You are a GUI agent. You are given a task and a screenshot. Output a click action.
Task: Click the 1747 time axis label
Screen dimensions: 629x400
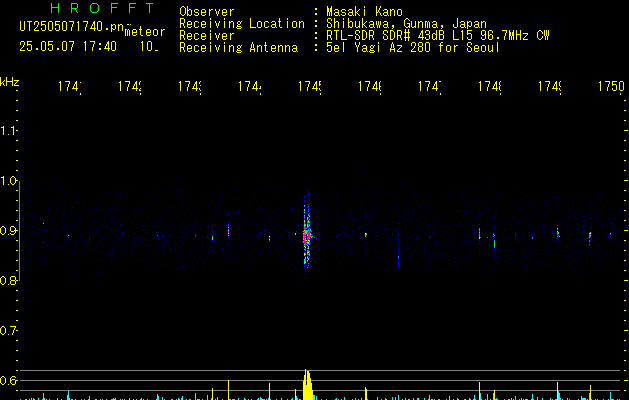pyautogui.click(x=430, y=86)
